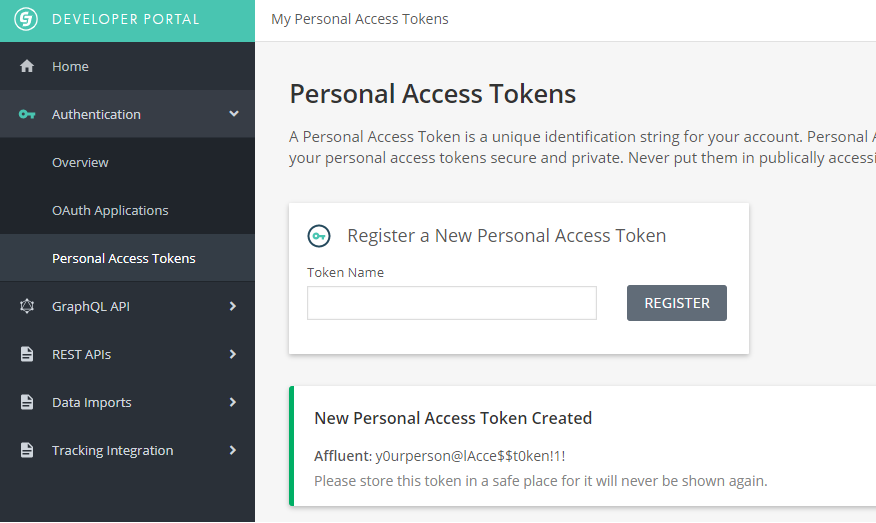The height and width of the screenshot is (523, 876).
Task: Select Personal Access Tokens sidebar item
Action: pos(127,258)
